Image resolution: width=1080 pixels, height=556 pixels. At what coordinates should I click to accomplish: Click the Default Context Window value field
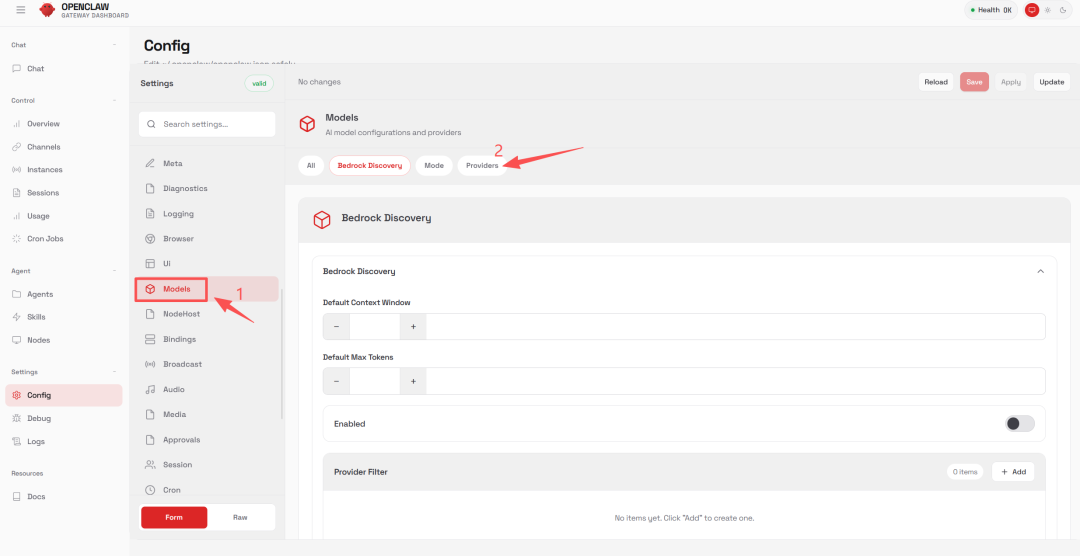[375, 327]
